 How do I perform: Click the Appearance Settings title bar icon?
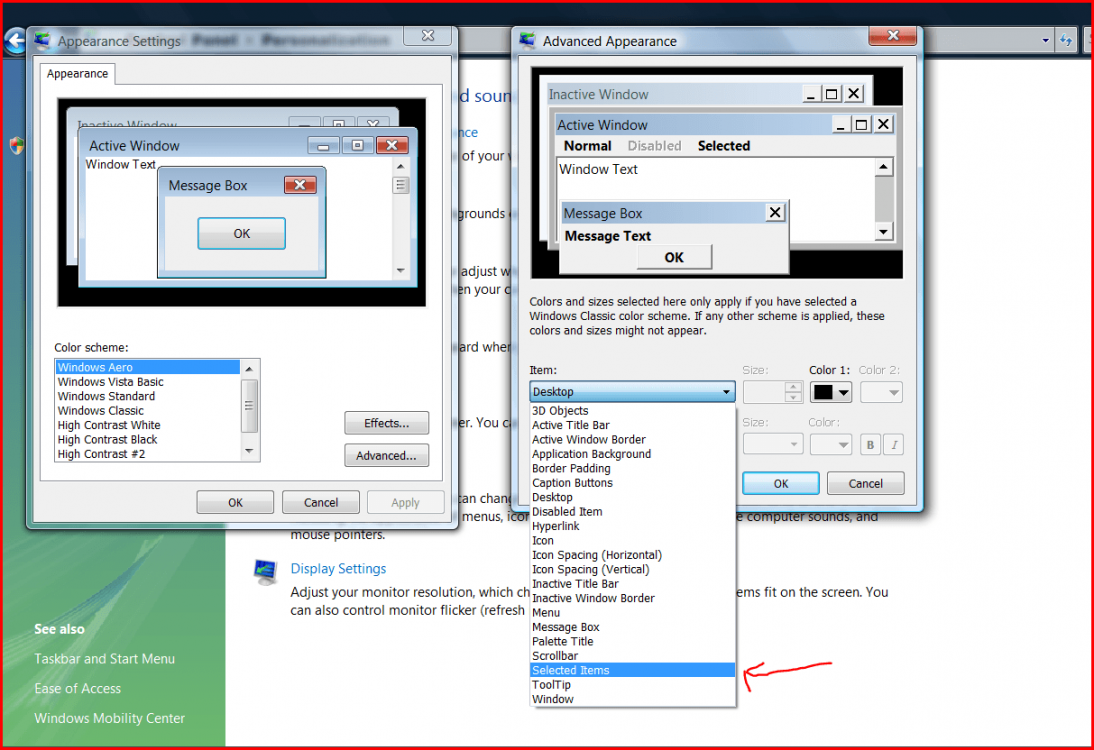click(43, 40)
